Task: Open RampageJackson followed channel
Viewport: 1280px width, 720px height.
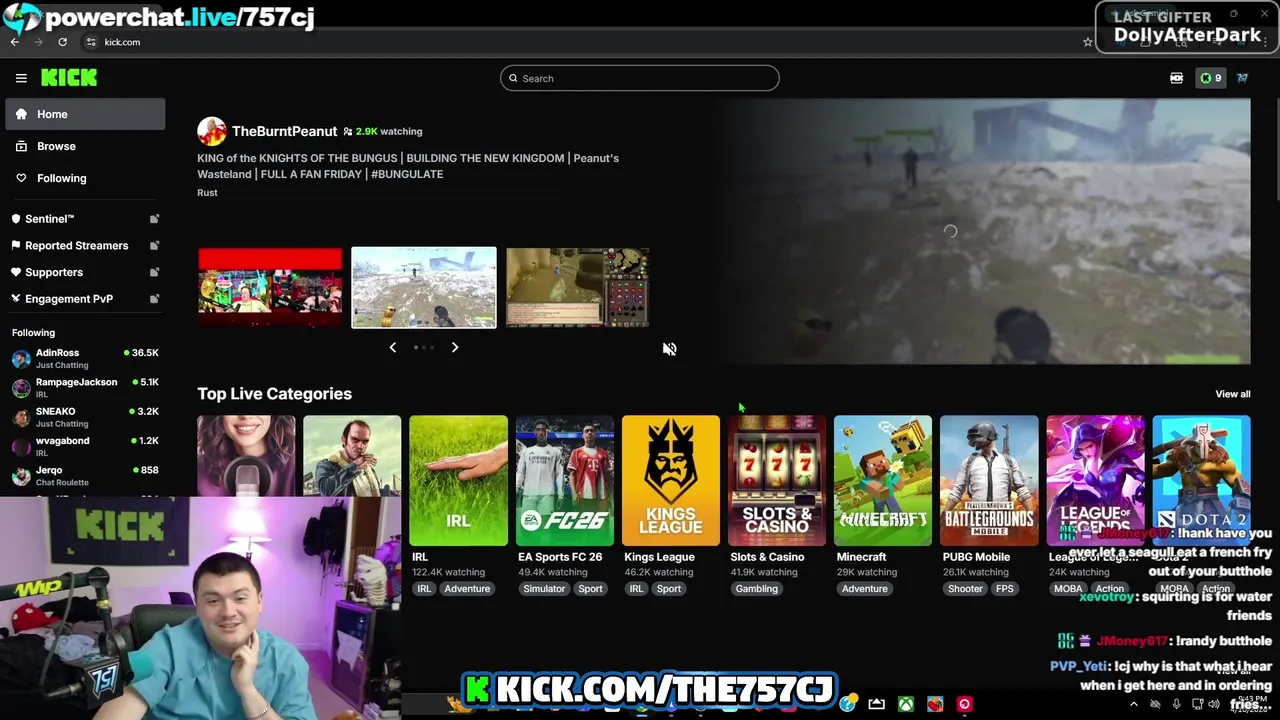Action: (x=85, y=388)
